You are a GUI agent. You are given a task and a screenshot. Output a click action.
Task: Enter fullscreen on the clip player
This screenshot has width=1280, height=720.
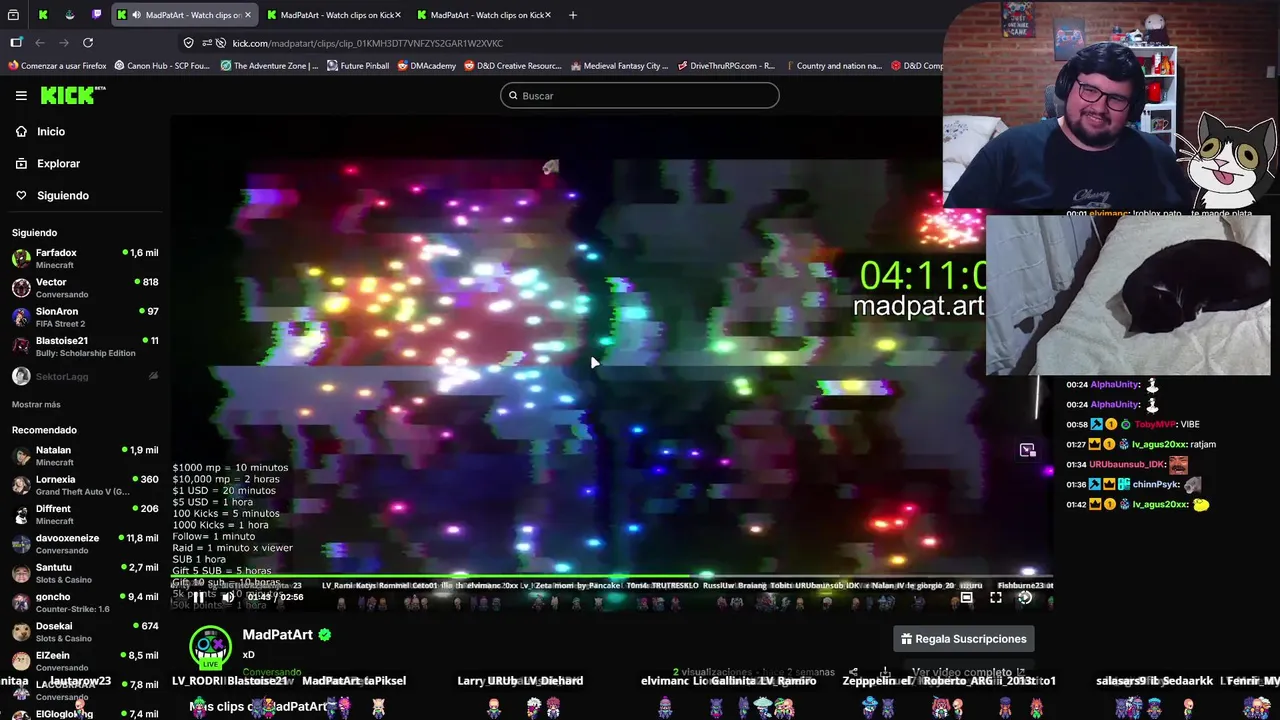click(996, 598)
